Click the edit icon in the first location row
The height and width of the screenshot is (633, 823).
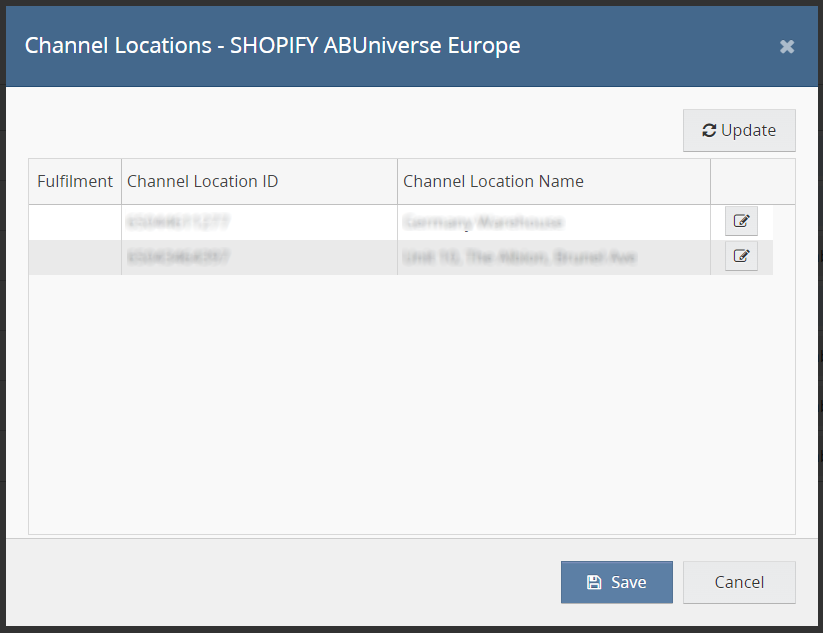coord(741,221)
